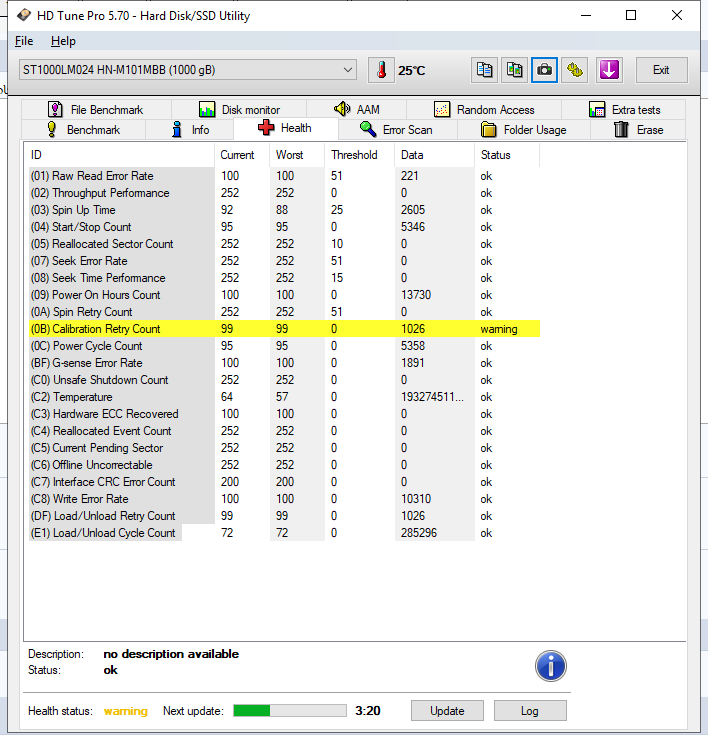708x740 pixels.
Task: Open the File menu
Action: 24,41
